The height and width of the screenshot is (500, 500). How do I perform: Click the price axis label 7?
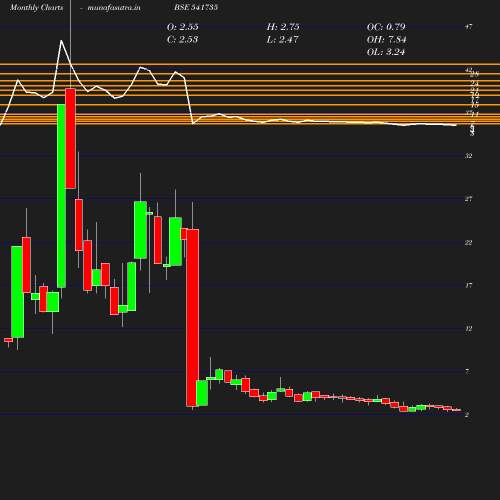[x=467, y=371]
